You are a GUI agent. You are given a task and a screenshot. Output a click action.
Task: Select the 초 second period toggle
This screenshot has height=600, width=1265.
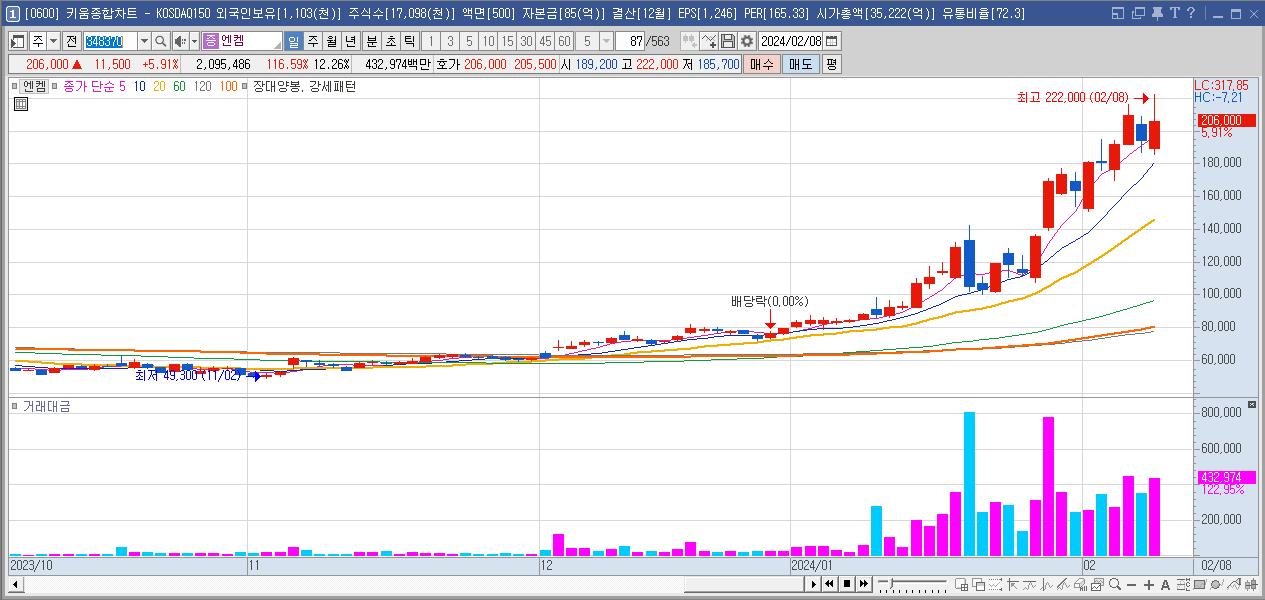(391, 41)
